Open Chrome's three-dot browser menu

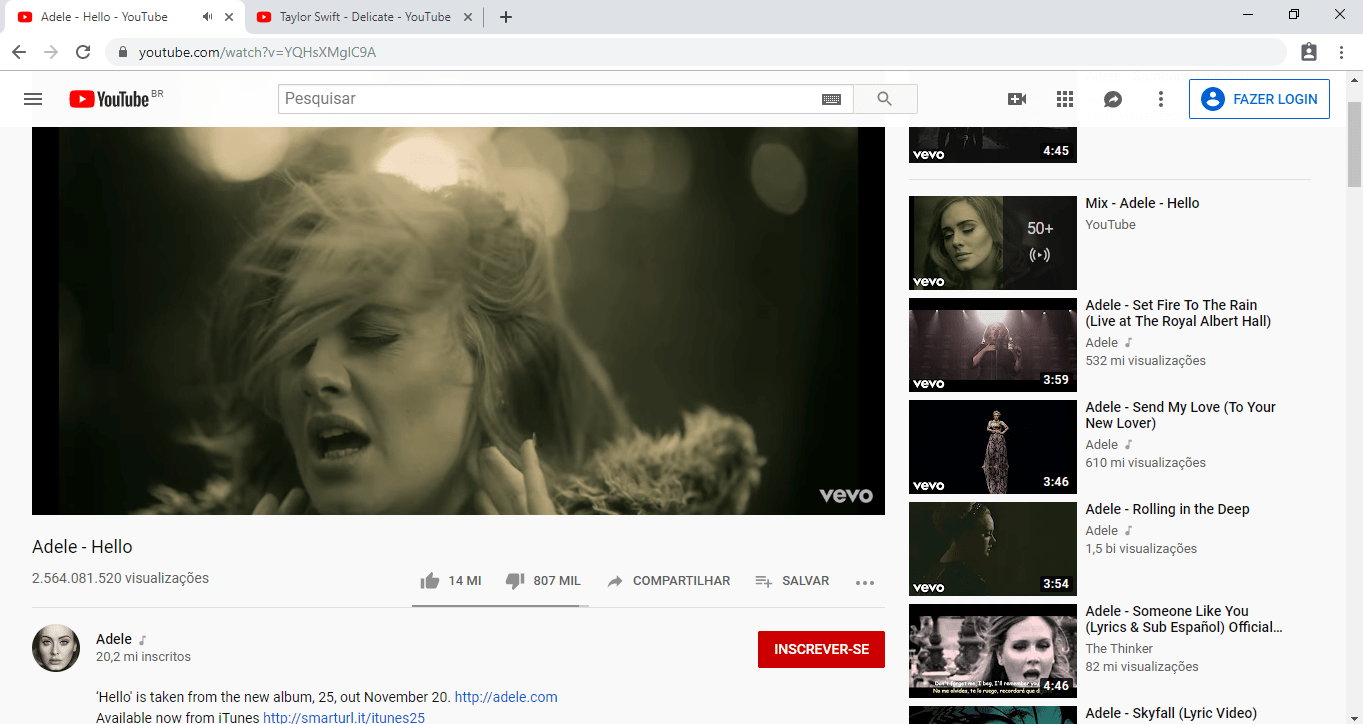[x=1341, y=52]
